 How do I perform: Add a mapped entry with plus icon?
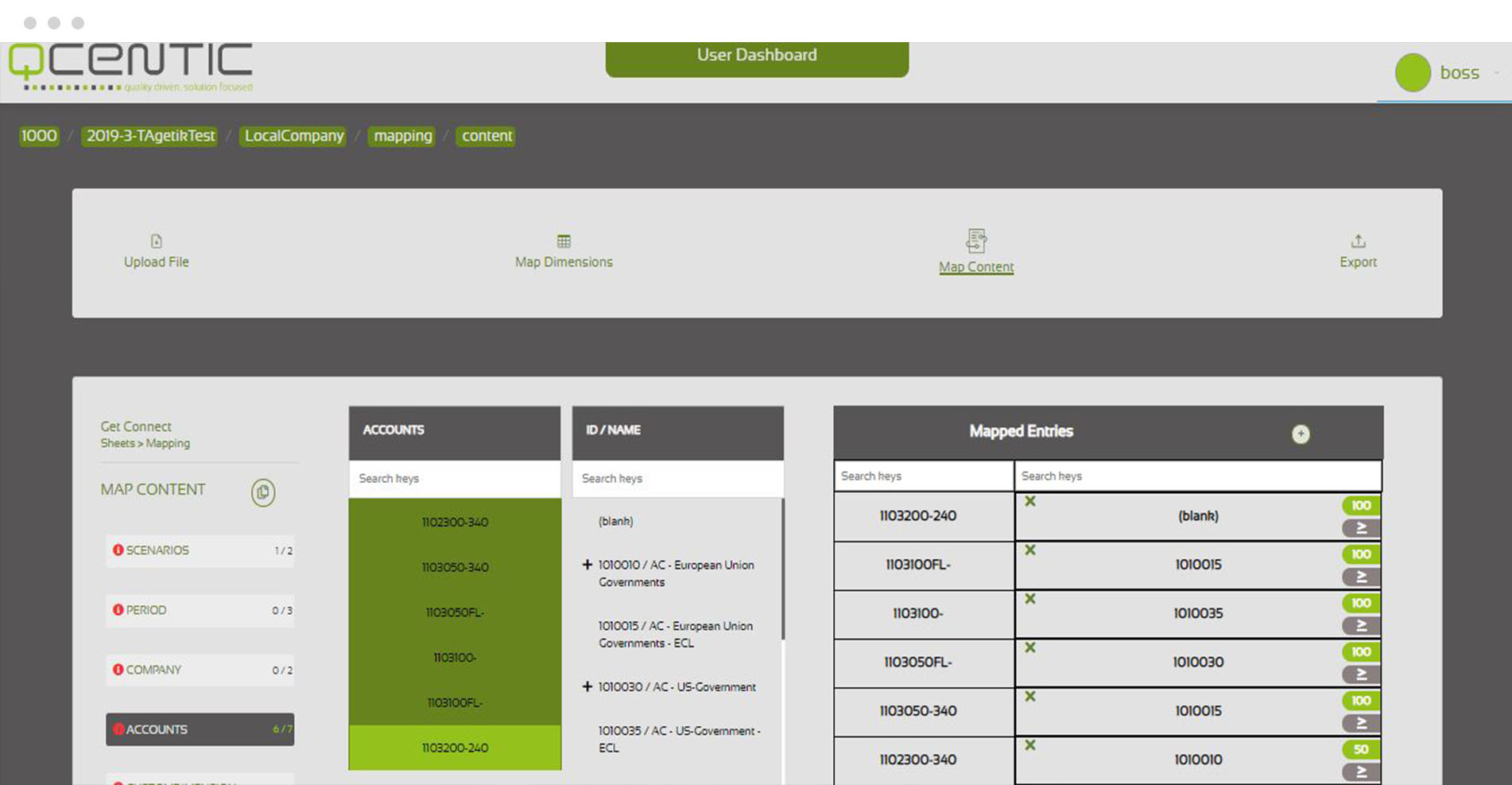click(x=1300, y=433)
